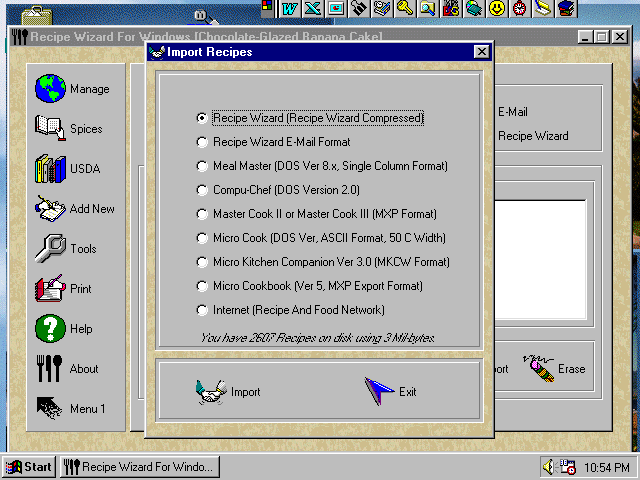Open Help via the green question mark
Viewport: 640px width, 480px height.
[50, 328]
